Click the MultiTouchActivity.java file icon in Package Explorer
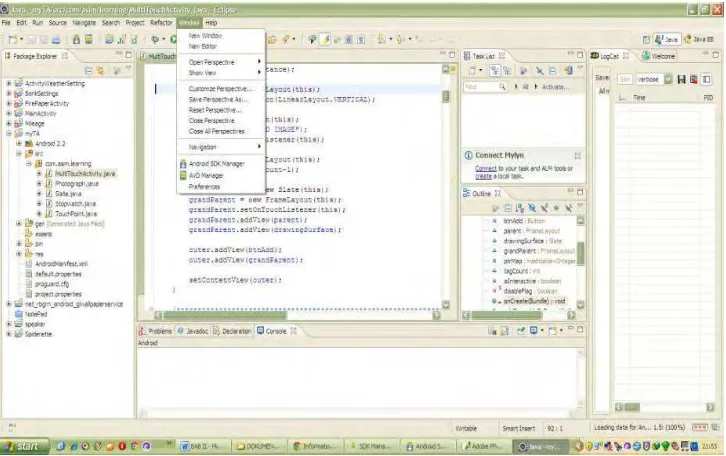726x456 pixels. point(49,174)
